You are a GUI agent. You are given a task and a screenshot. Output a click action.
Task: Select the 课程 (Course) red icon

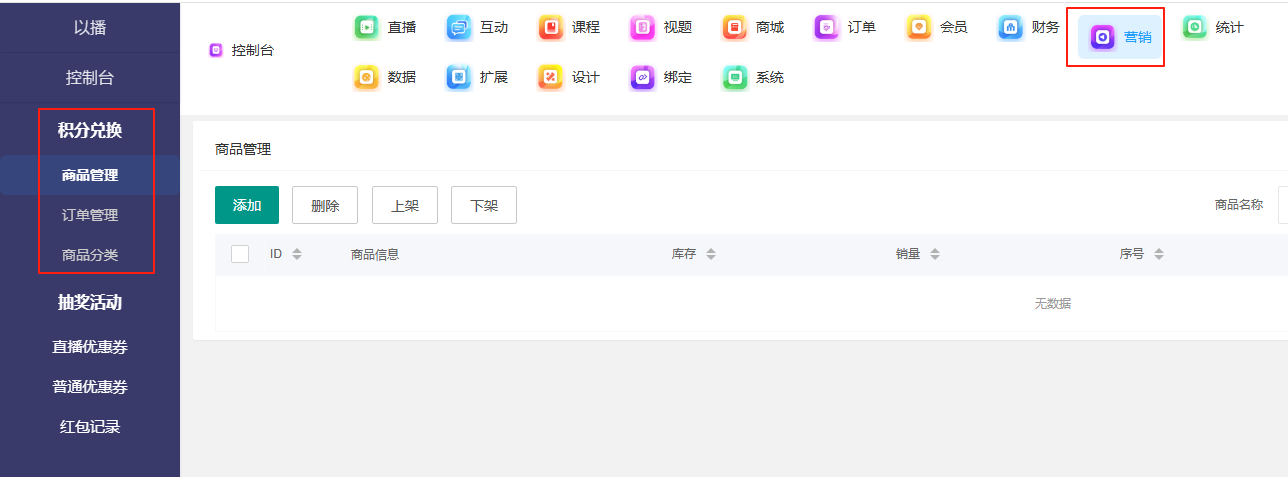[551, 28]
